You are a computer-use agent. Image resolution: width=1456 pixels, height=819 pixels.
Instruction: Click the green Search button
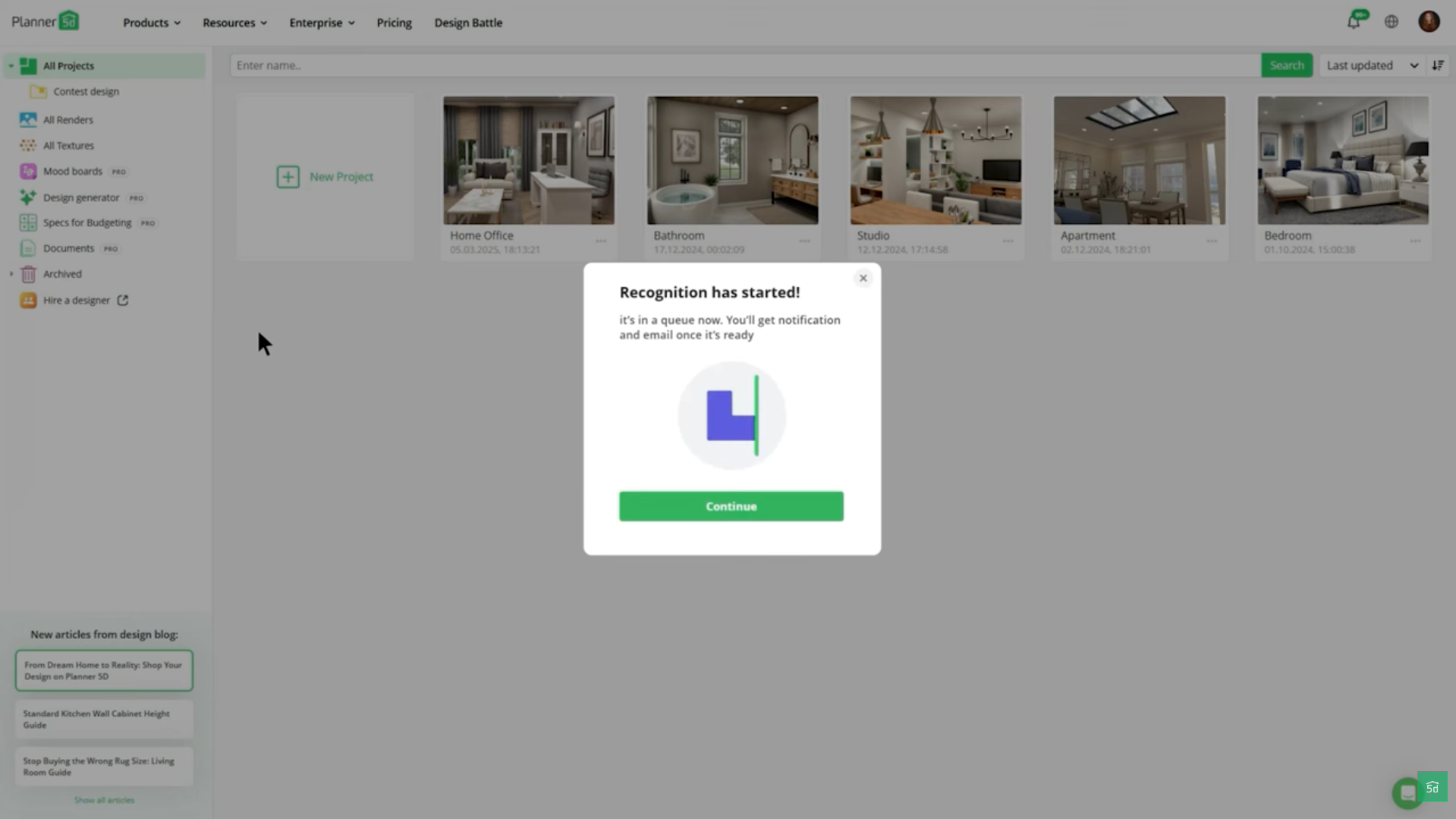(1287, 65)
